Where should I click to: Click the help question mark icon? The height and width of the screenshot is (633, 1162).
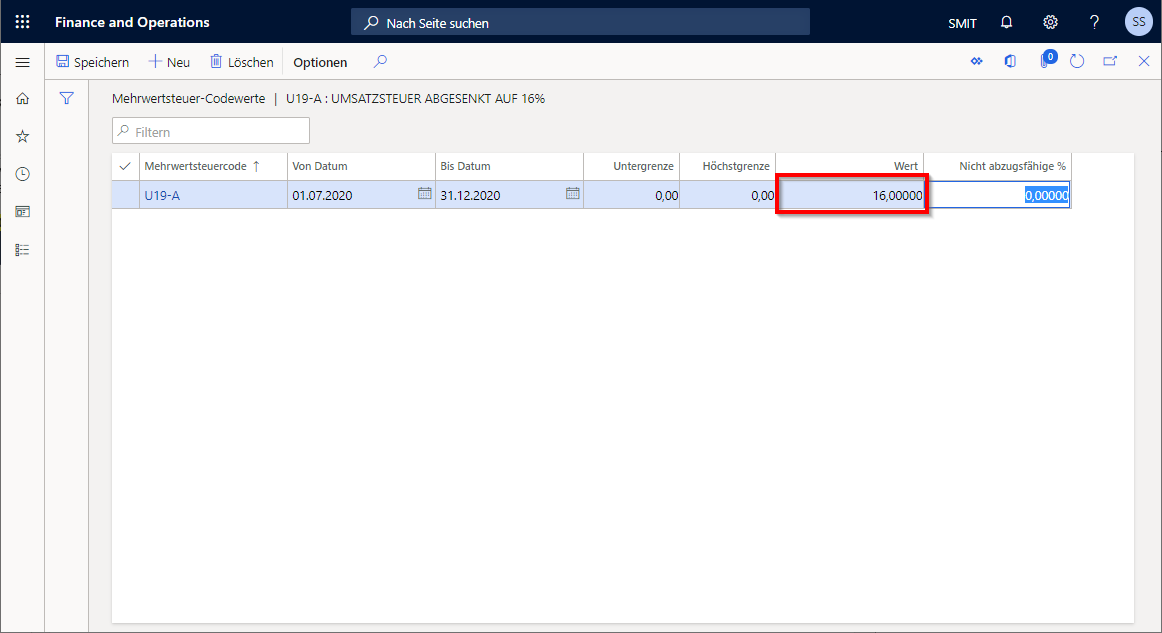pos(1094,22)
